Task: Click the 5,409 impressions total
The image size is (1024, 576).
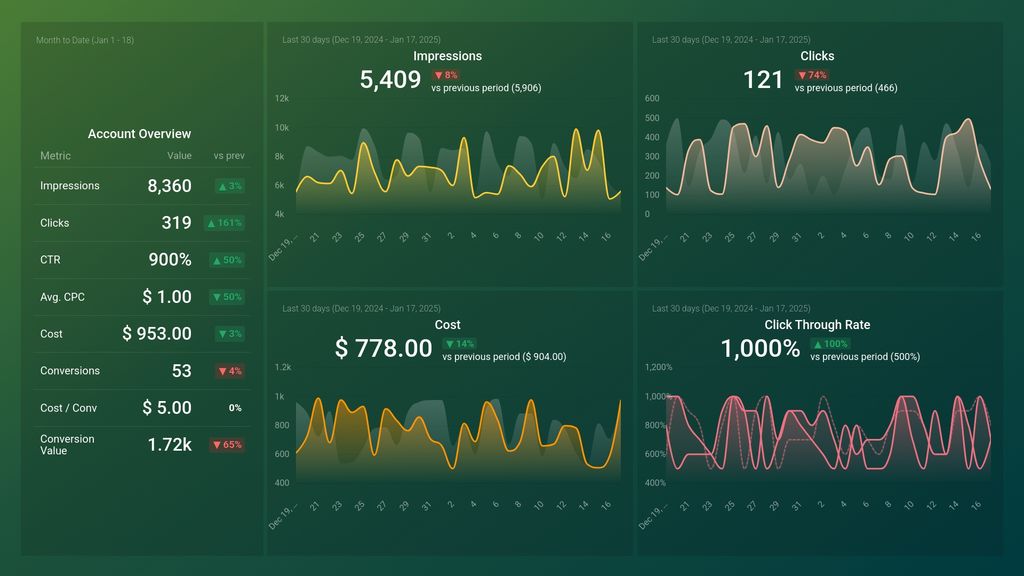Action: point(390,80)
